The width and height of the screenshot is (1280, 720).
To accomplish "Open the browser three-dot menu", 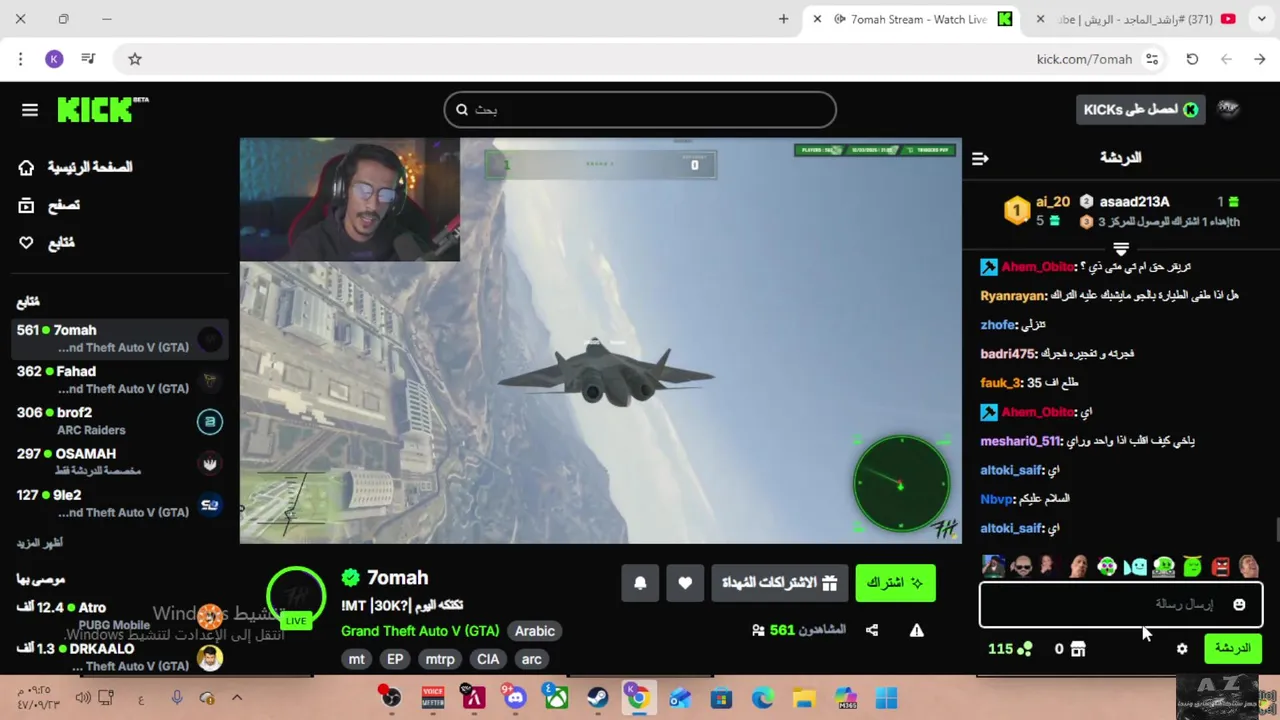I will pos(20,59).
